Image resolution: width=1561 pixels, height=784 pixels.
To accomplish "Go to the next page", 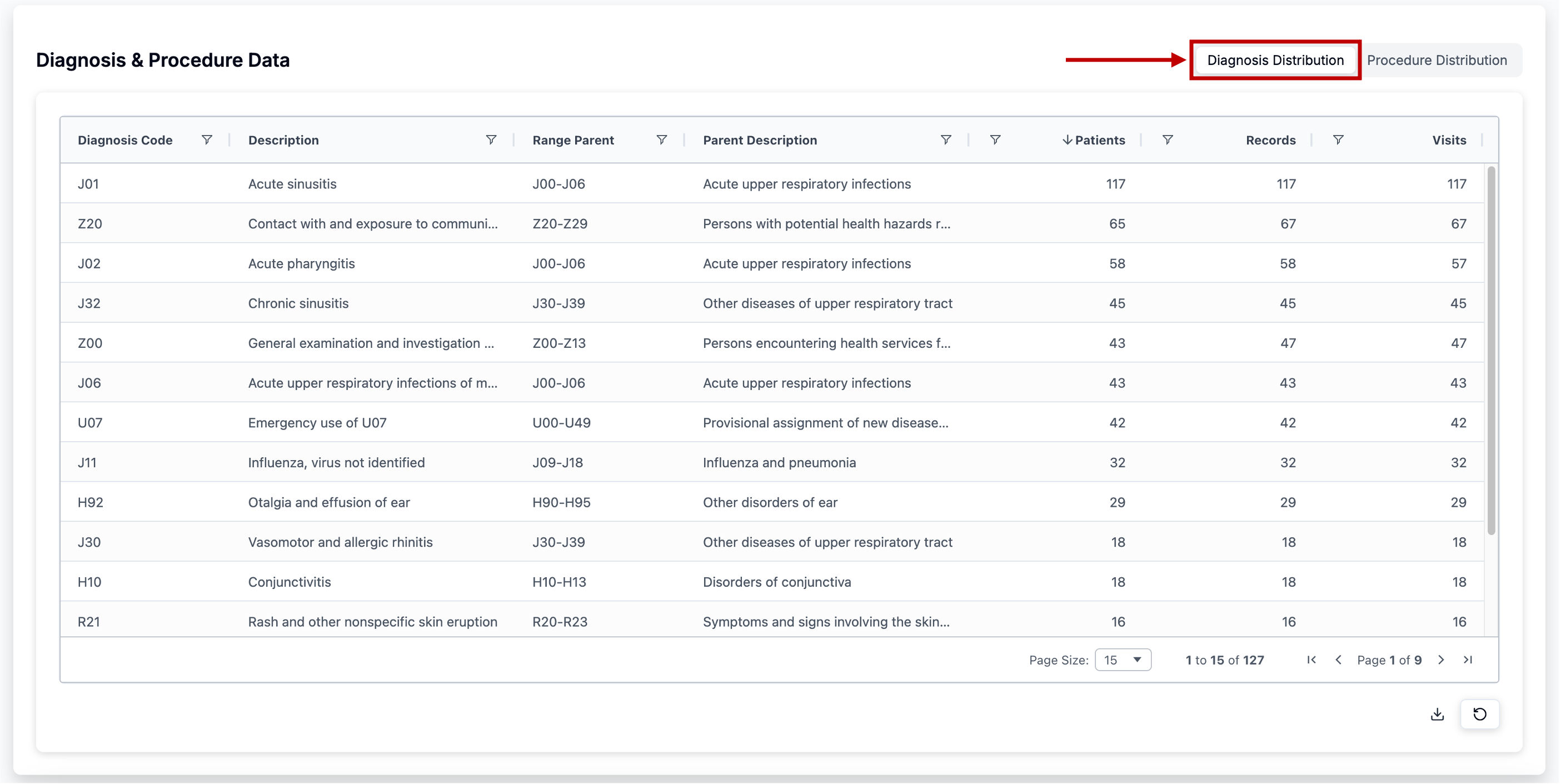I will click(1442, 660).
